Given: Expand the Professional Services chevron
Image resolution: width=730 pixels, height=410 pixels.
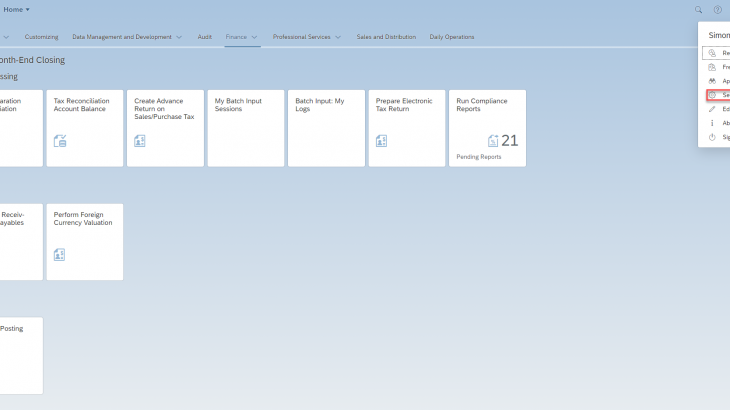Looking at the screenshot, I should (338, 37).
